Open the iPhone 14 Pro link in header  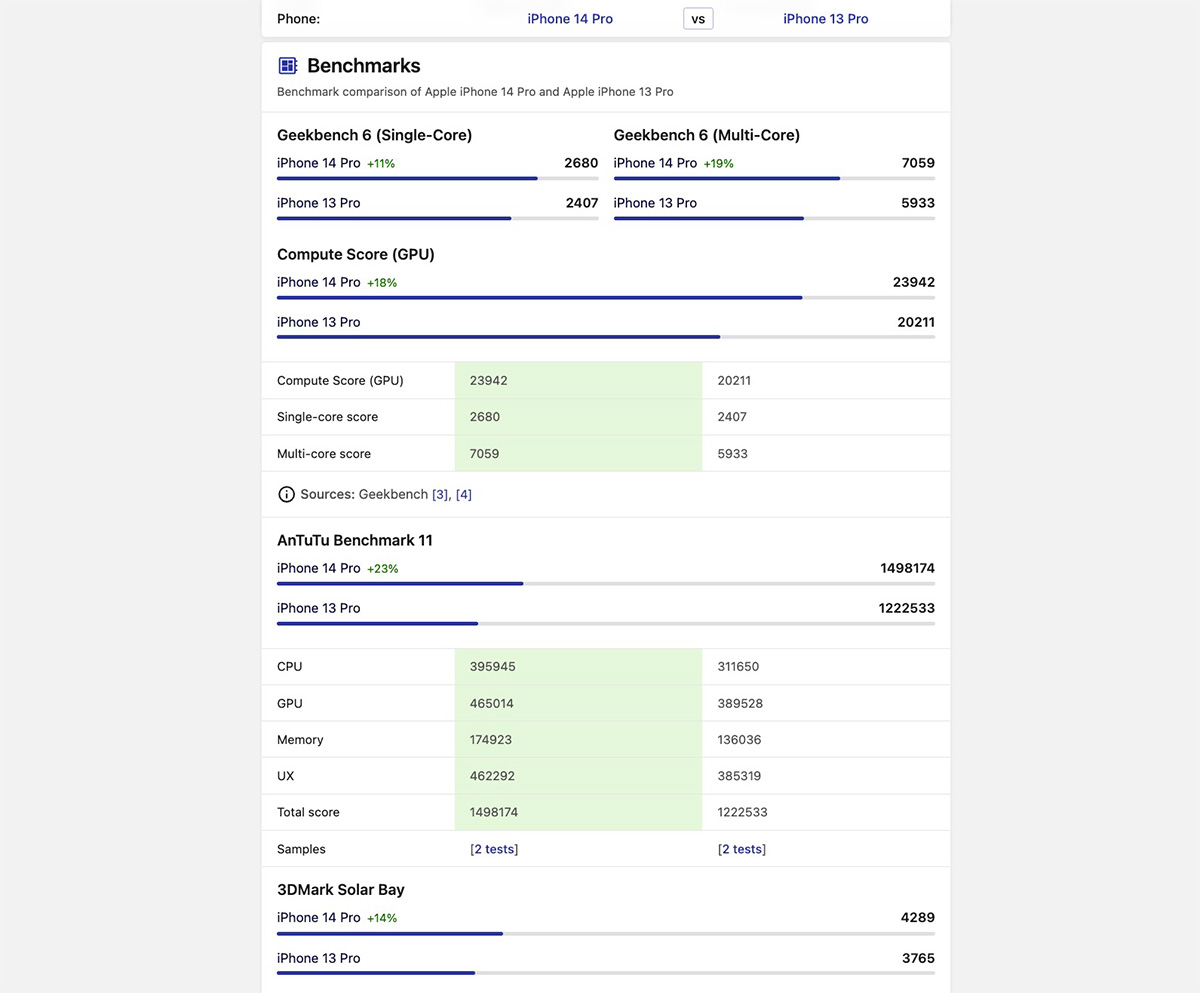[570, 19]
